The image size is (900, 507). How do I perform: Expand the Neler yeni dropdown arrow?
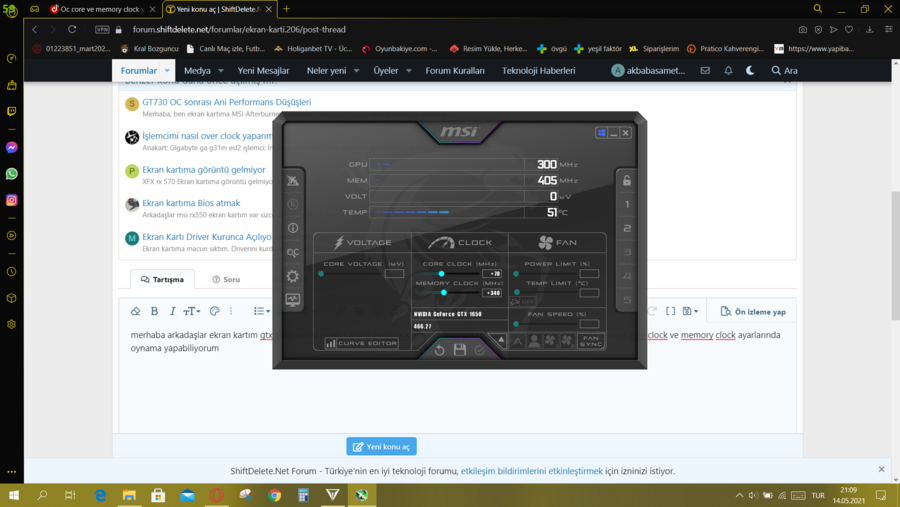point(356,71)
